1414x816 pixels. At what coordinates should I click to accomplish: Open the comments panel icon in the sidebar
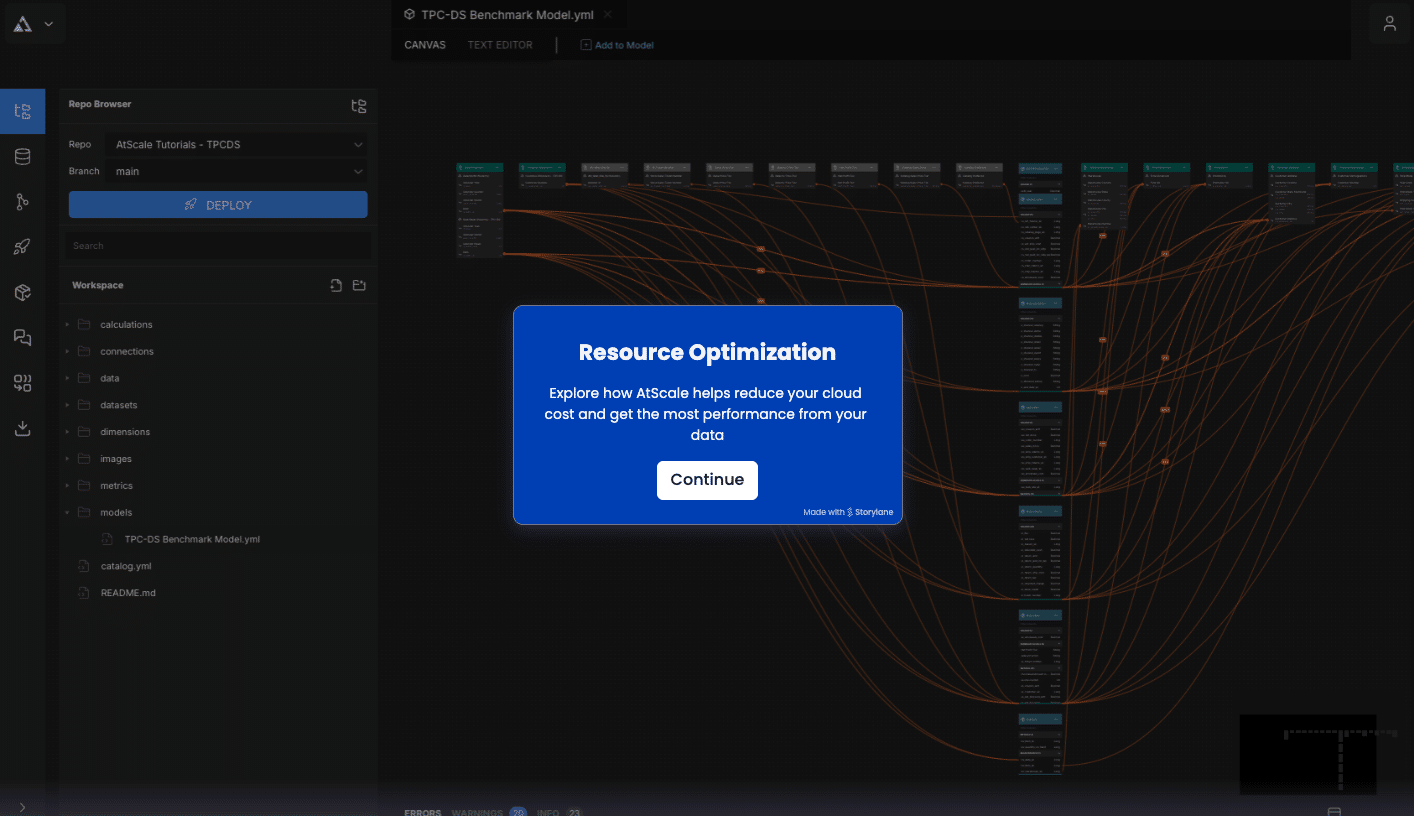pyautogui.click(x=22, y=337)
